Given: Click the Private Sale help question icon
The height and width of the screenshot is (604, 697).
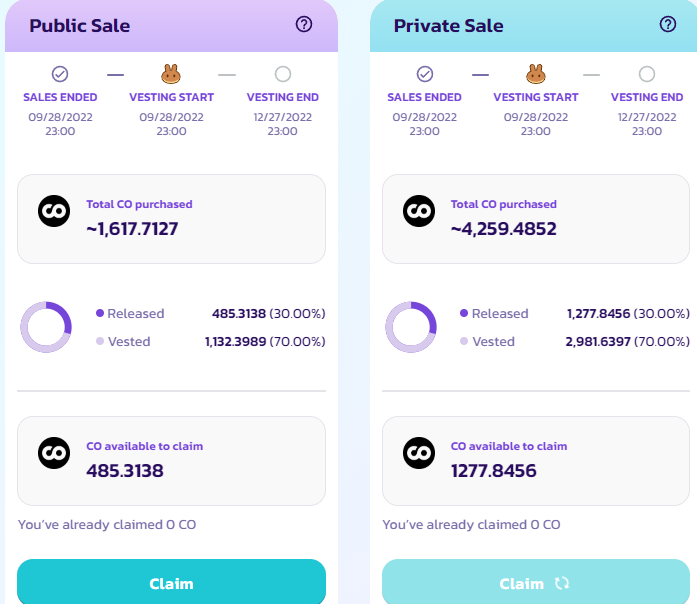Looking at the screenshot, I should pos(668,24).
